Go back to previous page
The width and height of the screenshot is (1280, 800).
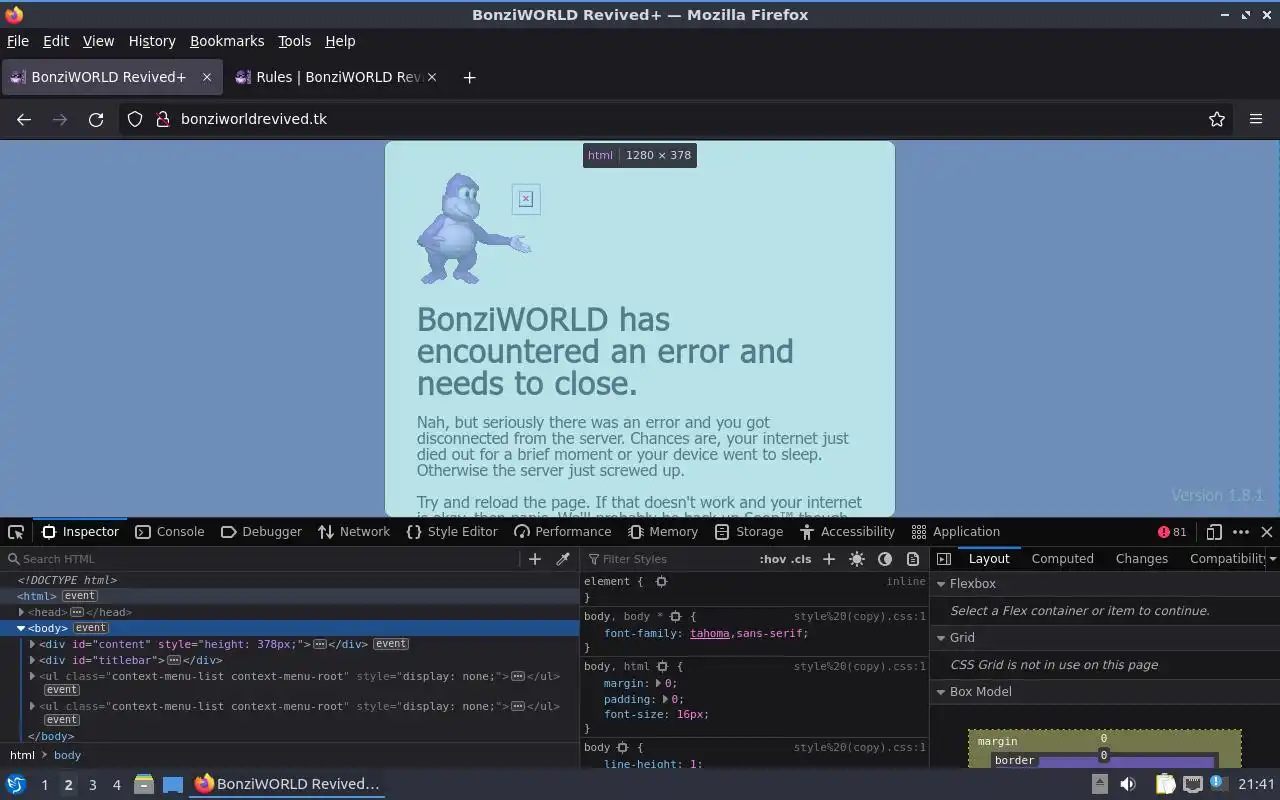(x=24, y=119)
